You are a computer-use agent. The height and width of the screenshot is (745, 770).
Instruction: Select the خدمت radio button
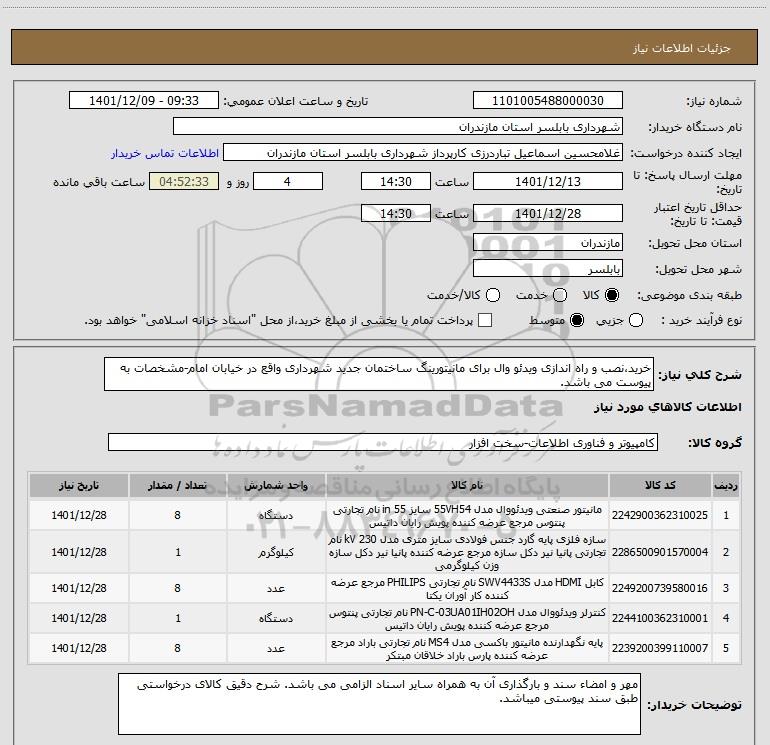559,295
